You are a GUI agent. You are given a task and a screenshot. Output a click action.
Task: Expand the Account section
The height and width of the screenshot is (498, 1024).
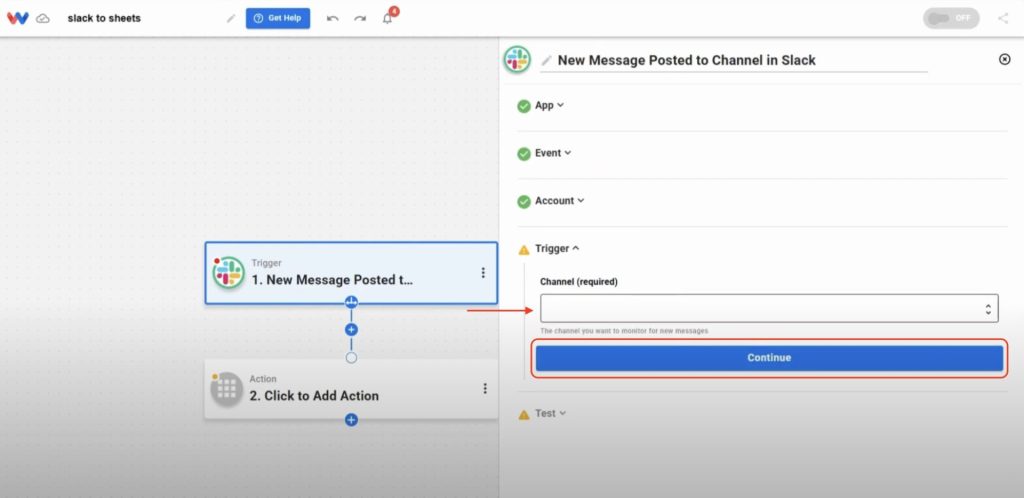(x=560, y=200)
